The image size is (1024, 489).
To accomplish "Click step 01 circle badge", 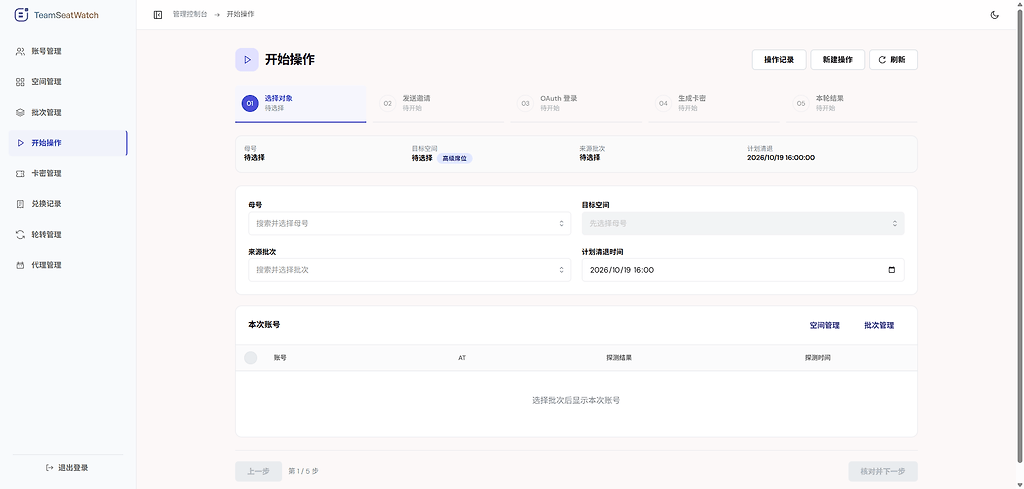I will coord(250,103).
